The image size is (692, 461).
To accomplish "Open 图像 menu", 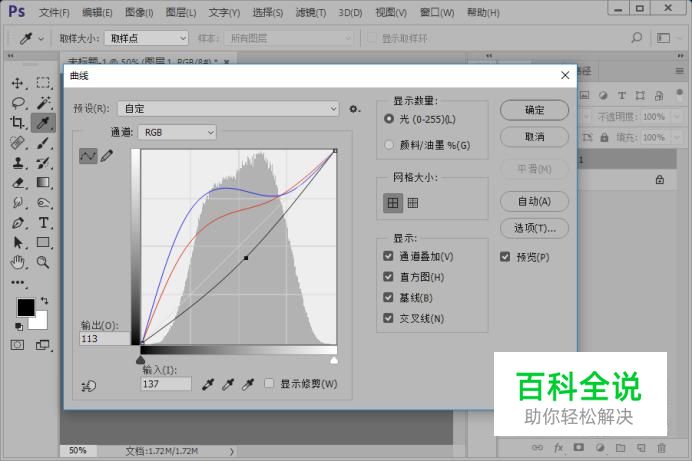I will coord(139,13).
